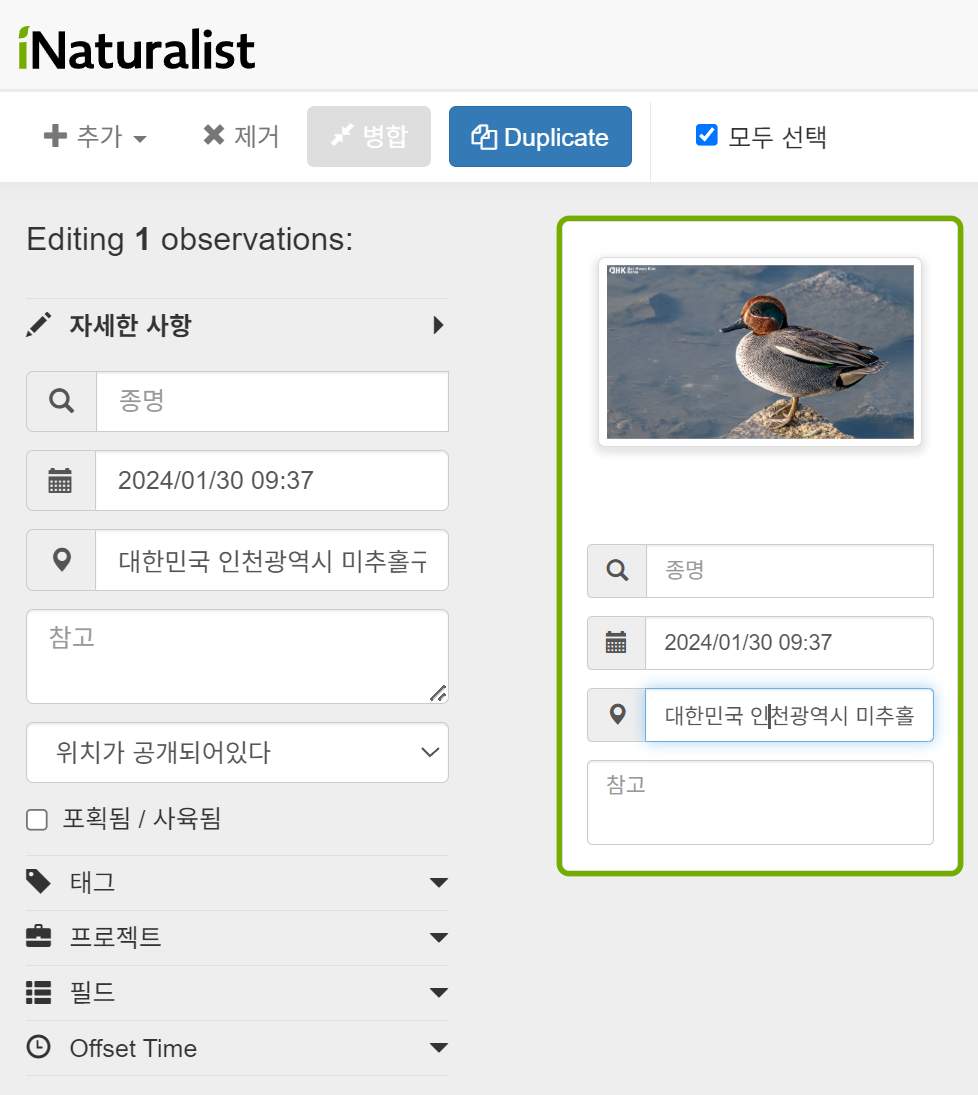978x1095 pixels.
Task: Expand the 태그 section
Action: pyautogui.click(x=238, y=882)
